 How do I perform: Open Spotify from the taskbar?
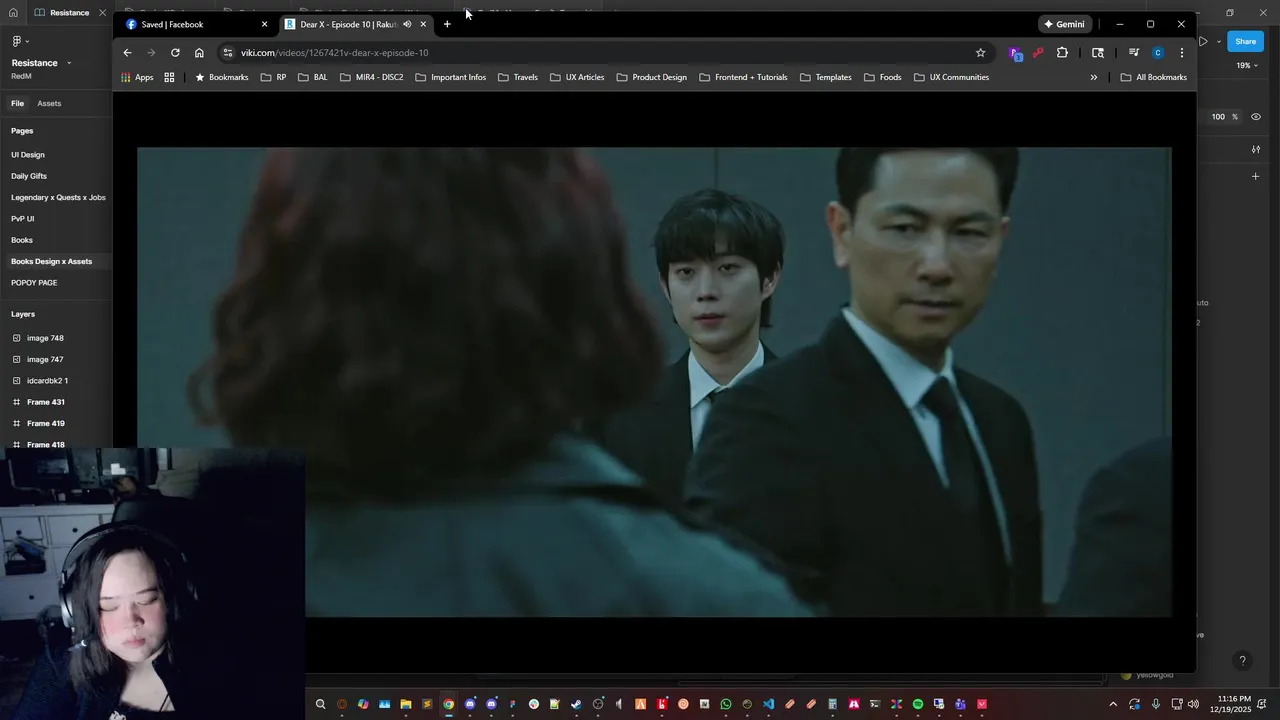(918, 704)
